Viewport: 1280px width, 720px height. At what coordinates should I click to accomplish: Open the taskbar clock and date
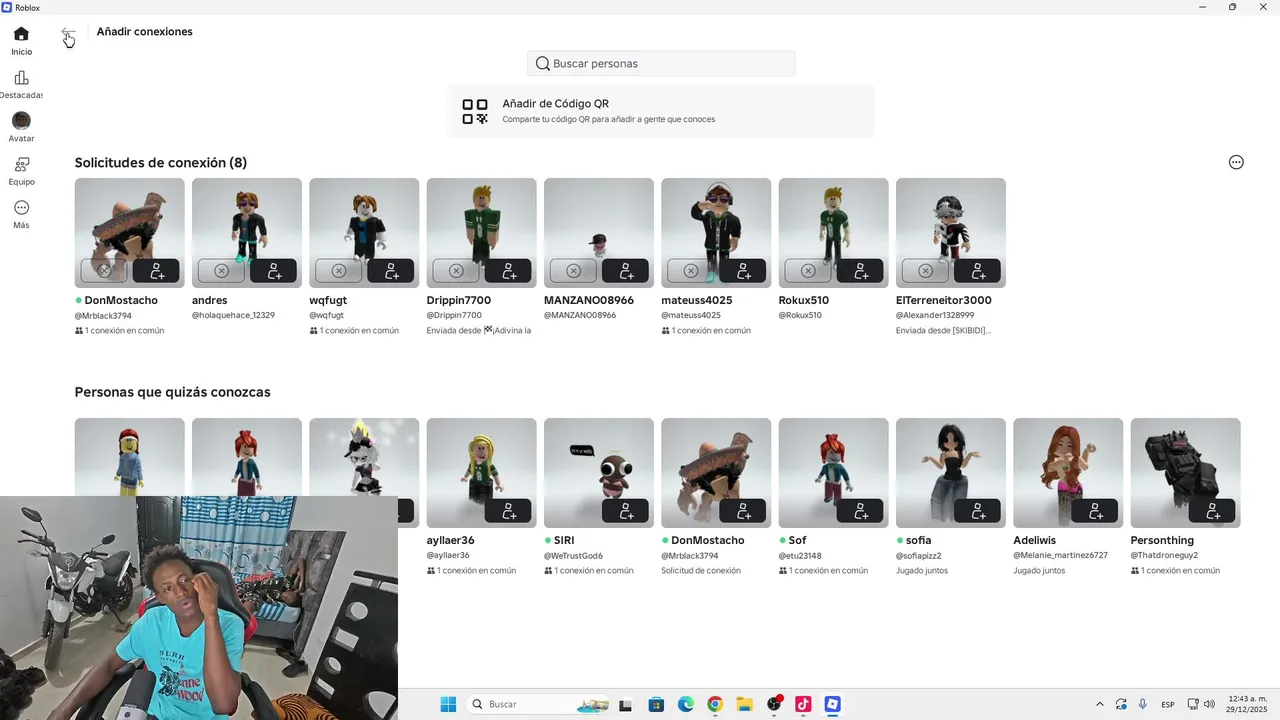click(x=1248, y=704)
